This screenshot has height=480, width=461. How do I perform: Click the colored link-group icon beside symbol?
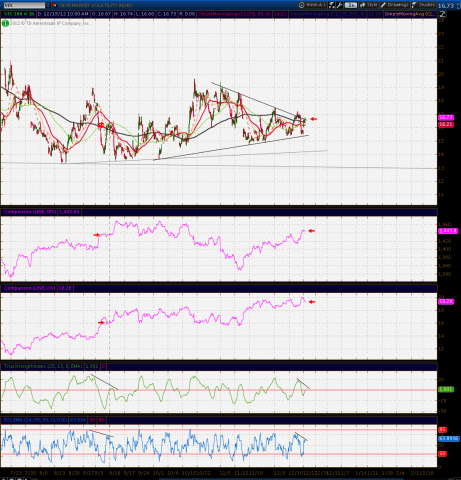pos(54,5)
